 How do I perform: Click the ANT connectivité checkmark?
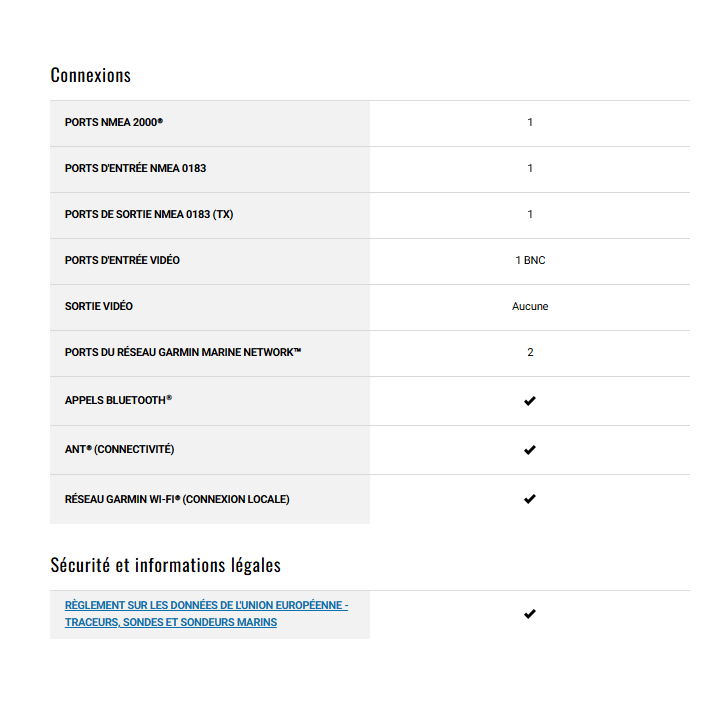pos(530,450)
